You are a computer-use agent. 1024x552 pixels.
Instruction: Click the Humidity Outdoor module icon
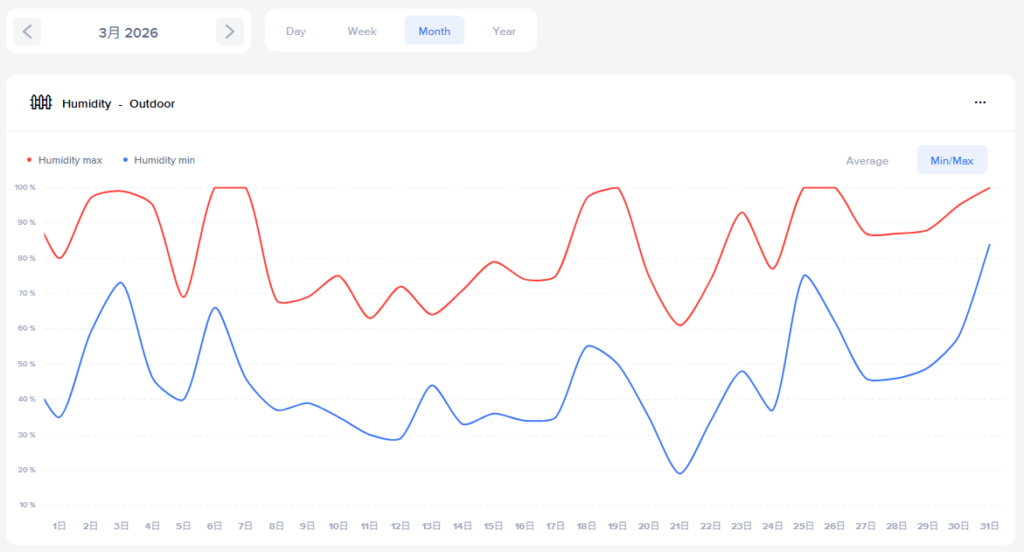[41, 102]
